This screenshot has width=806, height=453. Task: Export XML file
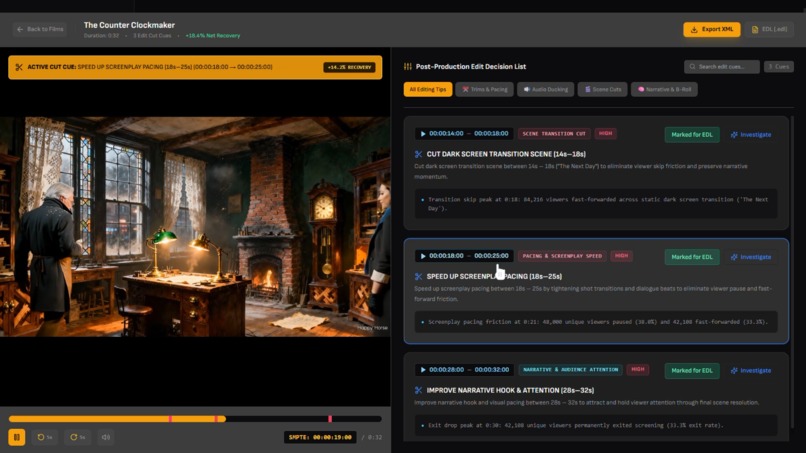pos(711,29)
